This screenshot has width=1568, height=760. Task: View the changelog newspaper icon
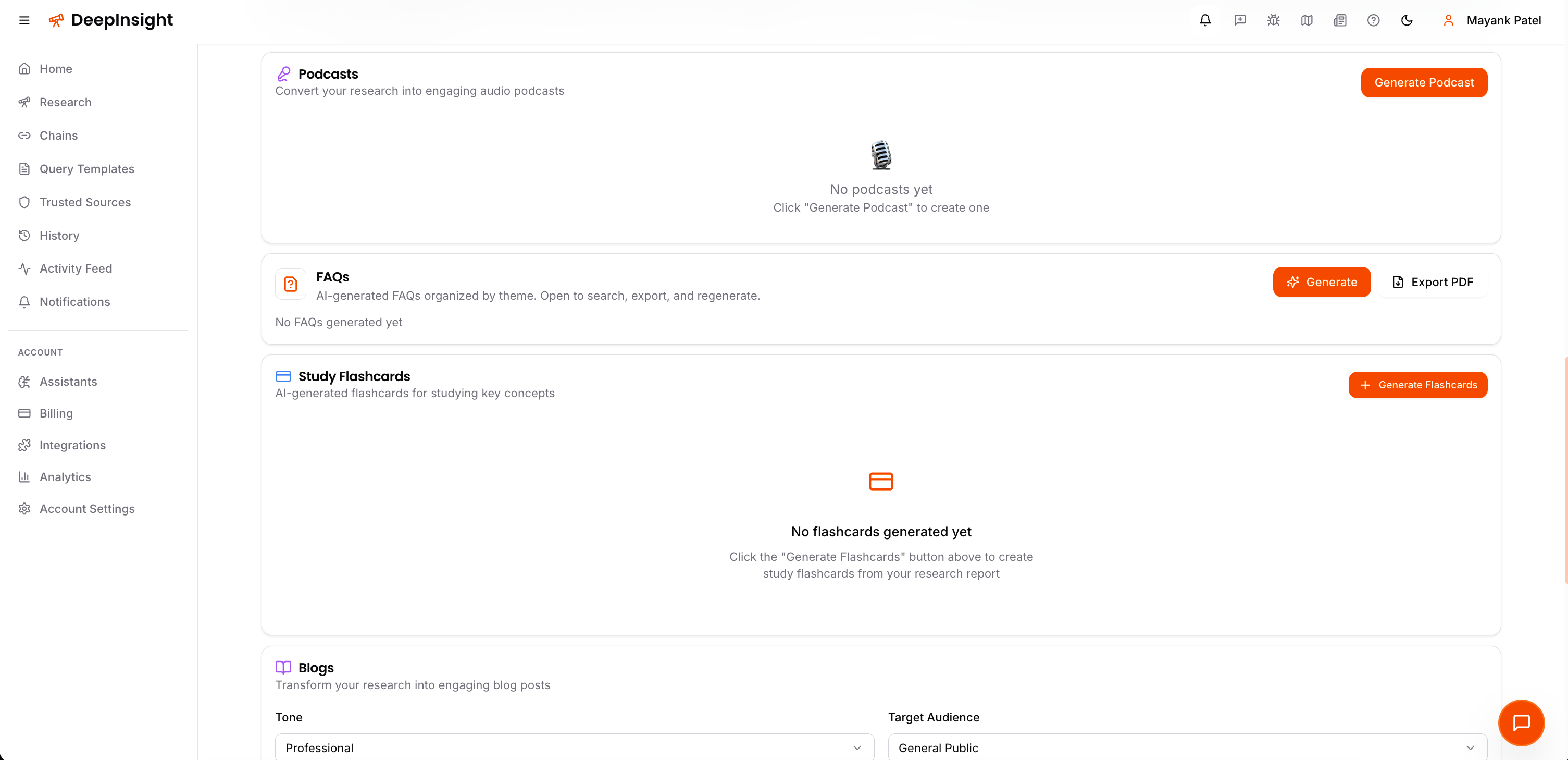pos(1340,20)
